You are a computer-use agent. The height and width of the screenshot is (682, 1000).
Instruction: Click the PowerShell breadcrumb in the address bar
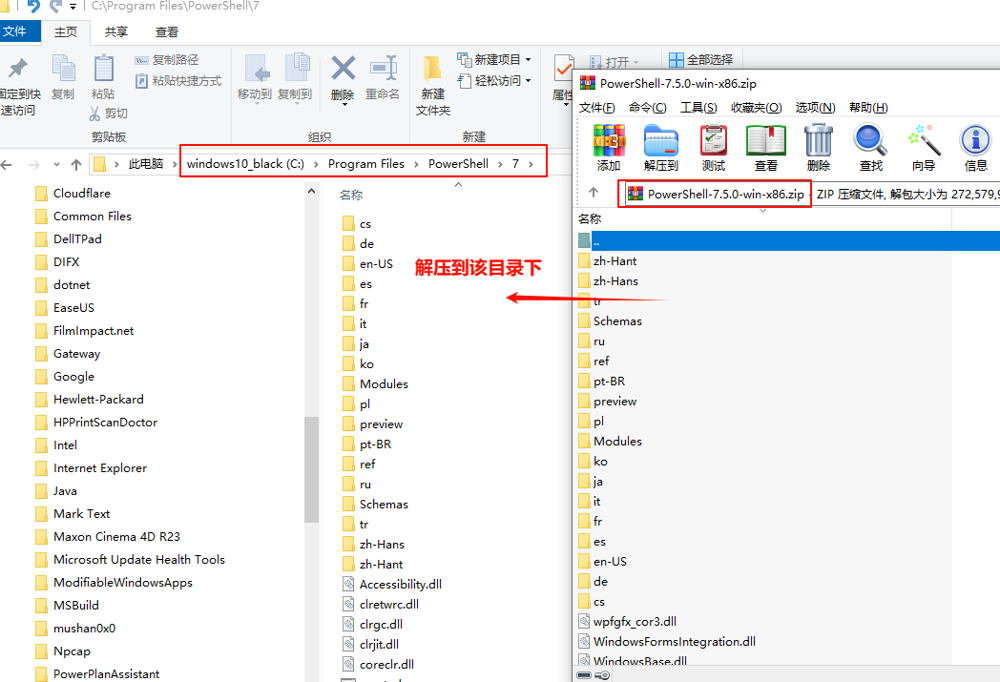click(x=458, y=164)
